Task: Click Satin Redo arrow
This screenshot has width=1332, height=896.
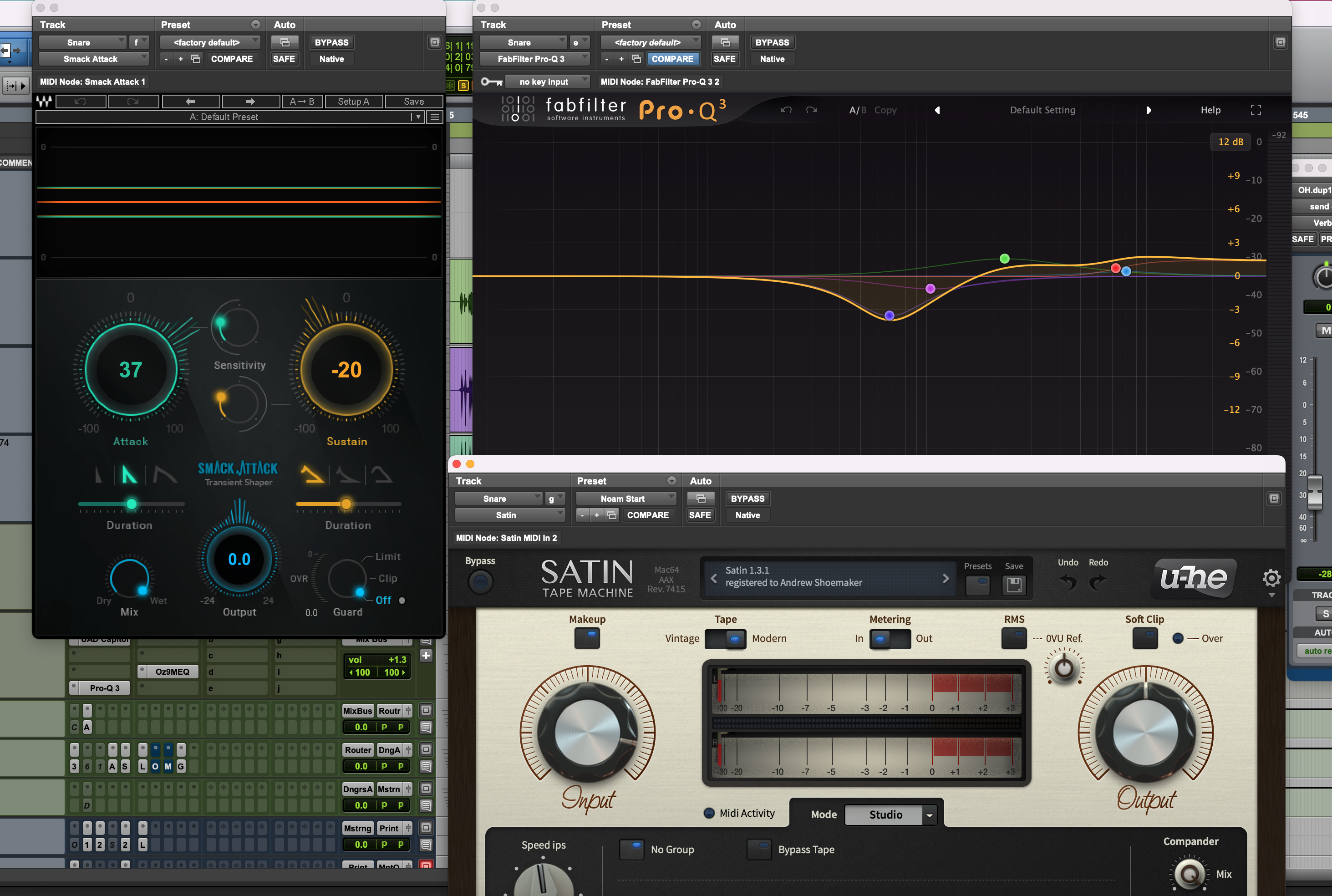Action: coord(1098,582)
